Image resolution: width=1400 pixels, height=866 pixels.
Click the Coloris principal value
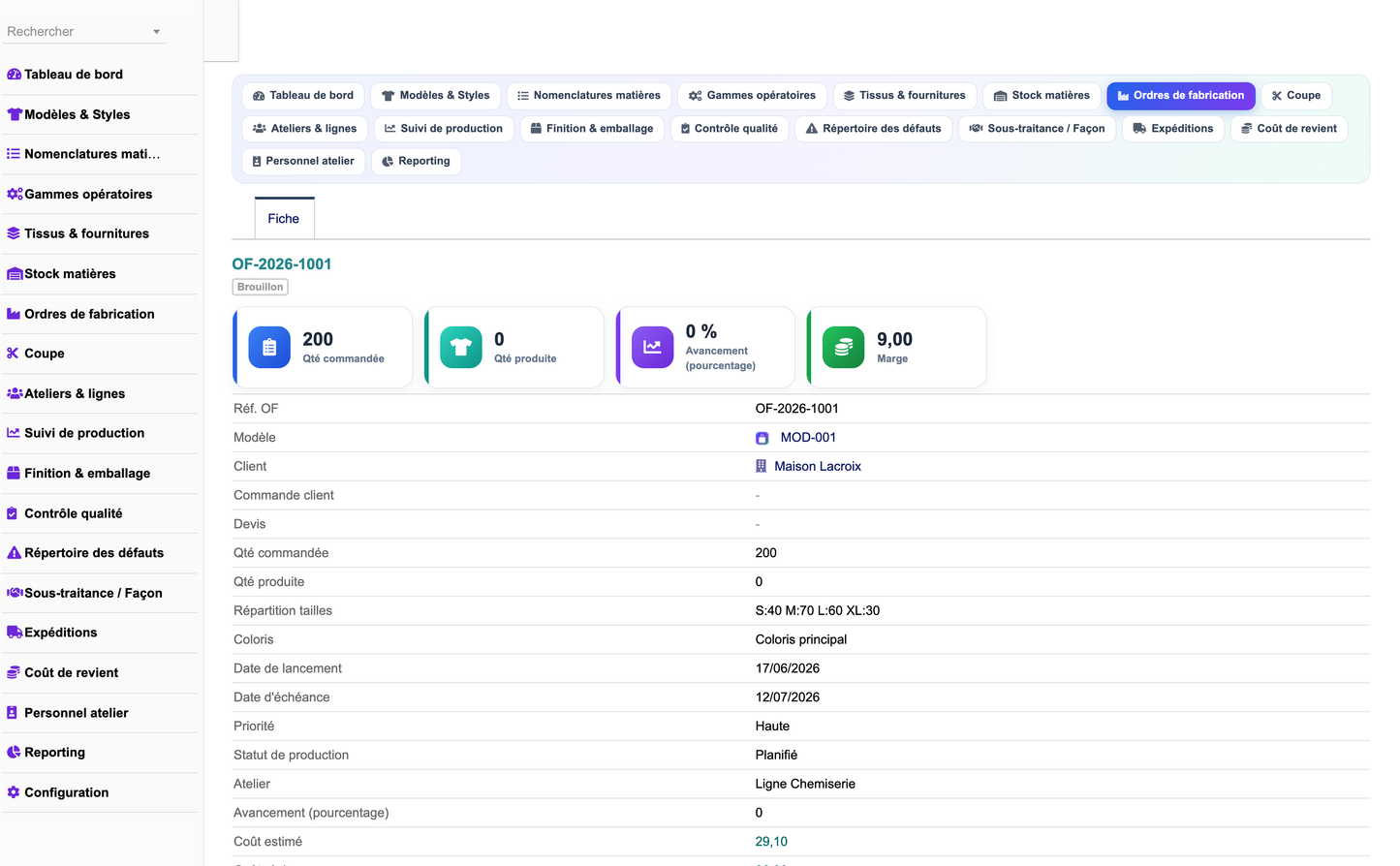pyautogui.click(x=801, y=639)
